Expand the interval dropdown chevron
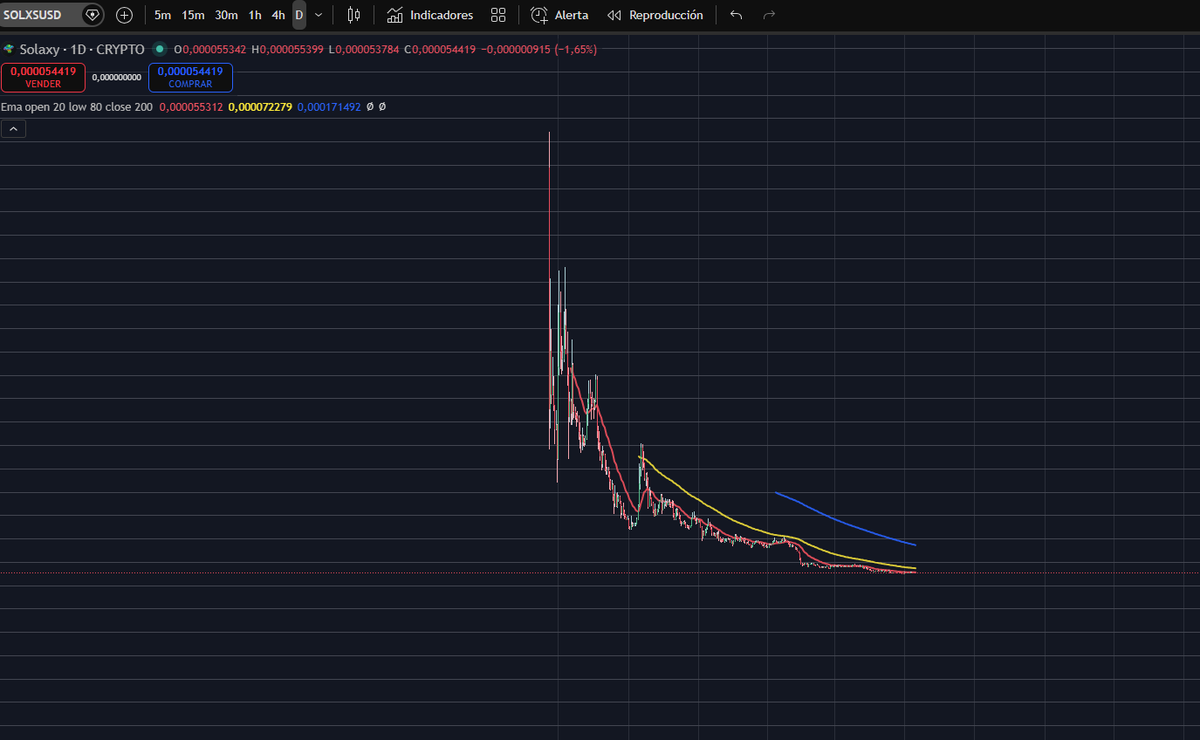The height and width of the screenshot is (740, 1200). click(318, 15)
